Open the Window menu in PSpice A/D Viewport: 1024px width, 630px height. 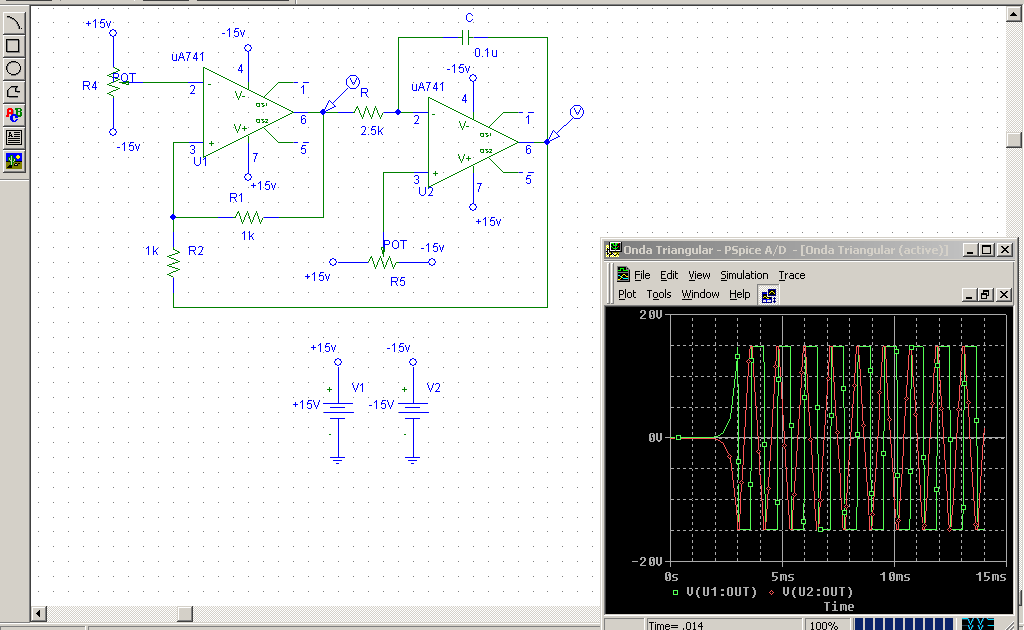[700, 294]
